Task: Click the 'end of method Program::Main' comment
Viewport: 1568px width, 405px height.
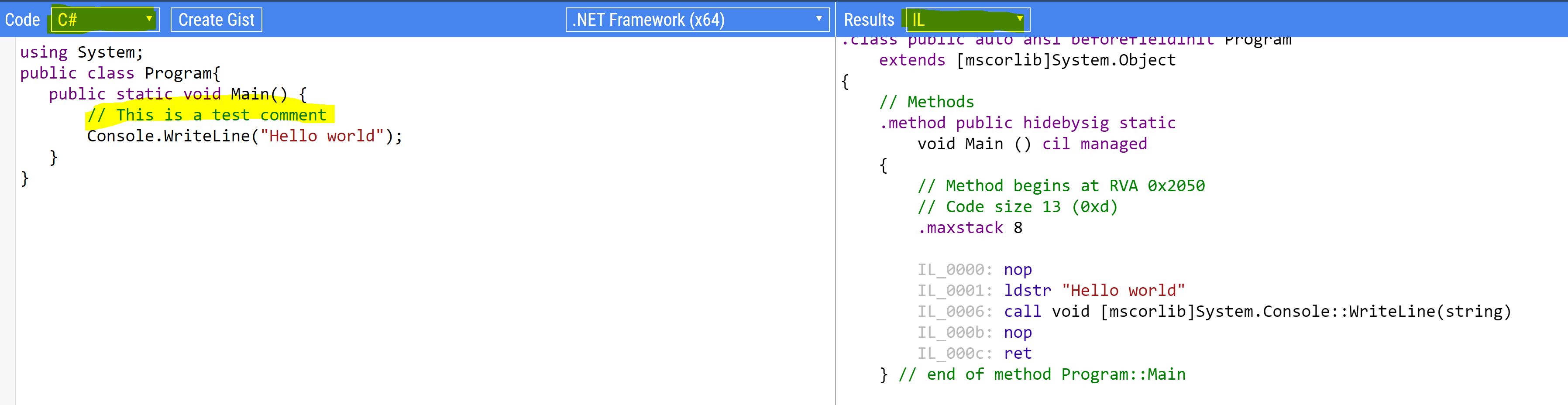Action: click(1042, 374)
